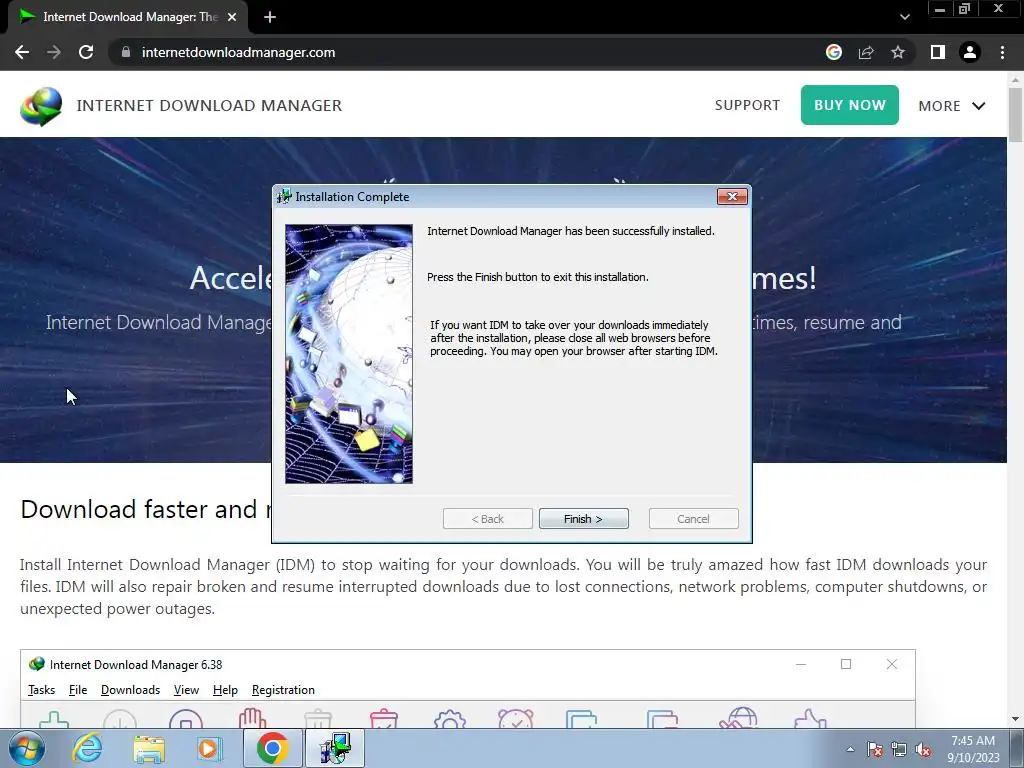This screenshot has height=768, width=1024.
Task: Share this page icon
Action: coord(866,52)
